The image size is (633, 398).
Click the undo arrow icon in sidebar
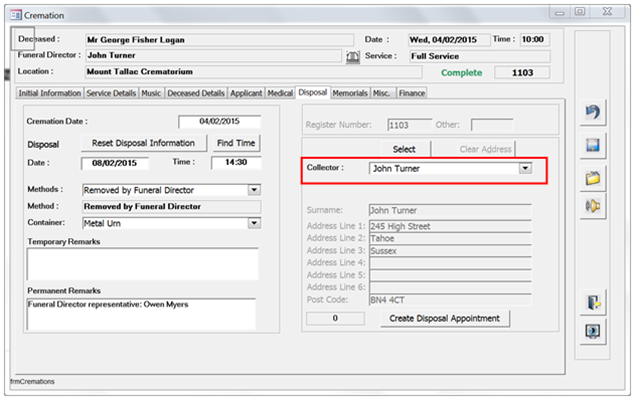click(x=593, y=112)
